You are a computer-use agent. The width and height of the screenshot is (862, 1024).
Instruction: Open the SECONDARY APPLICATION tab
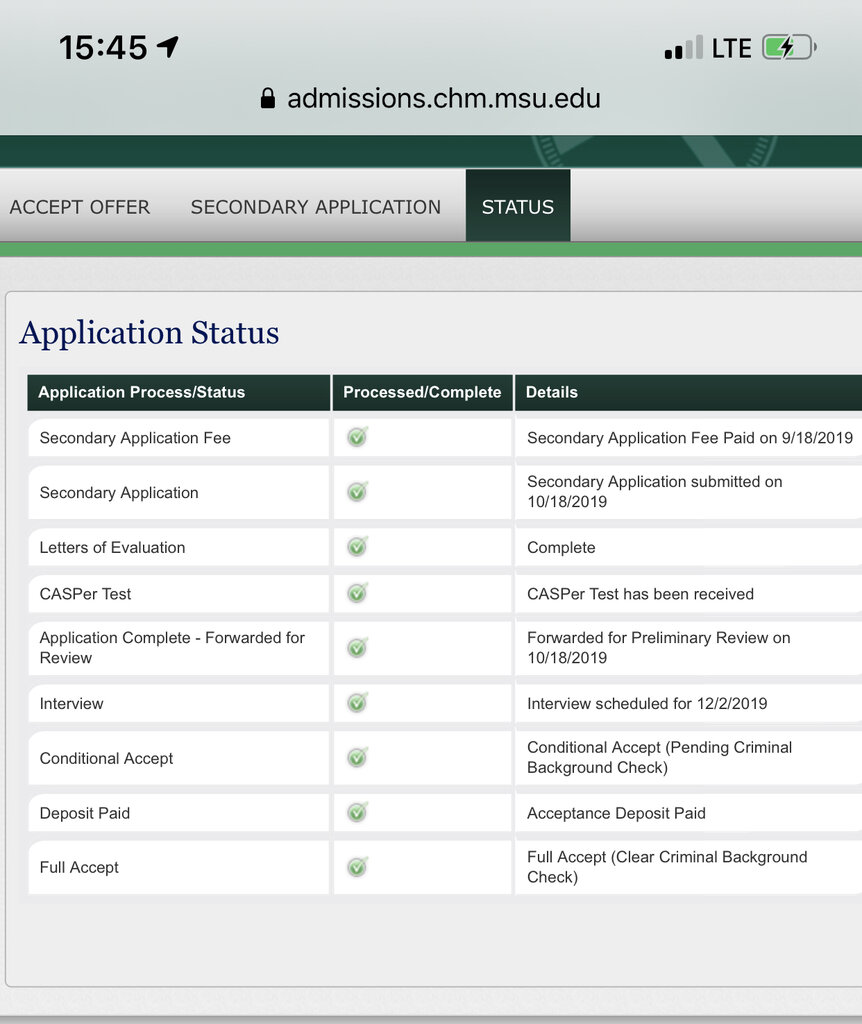pos(315,207)
